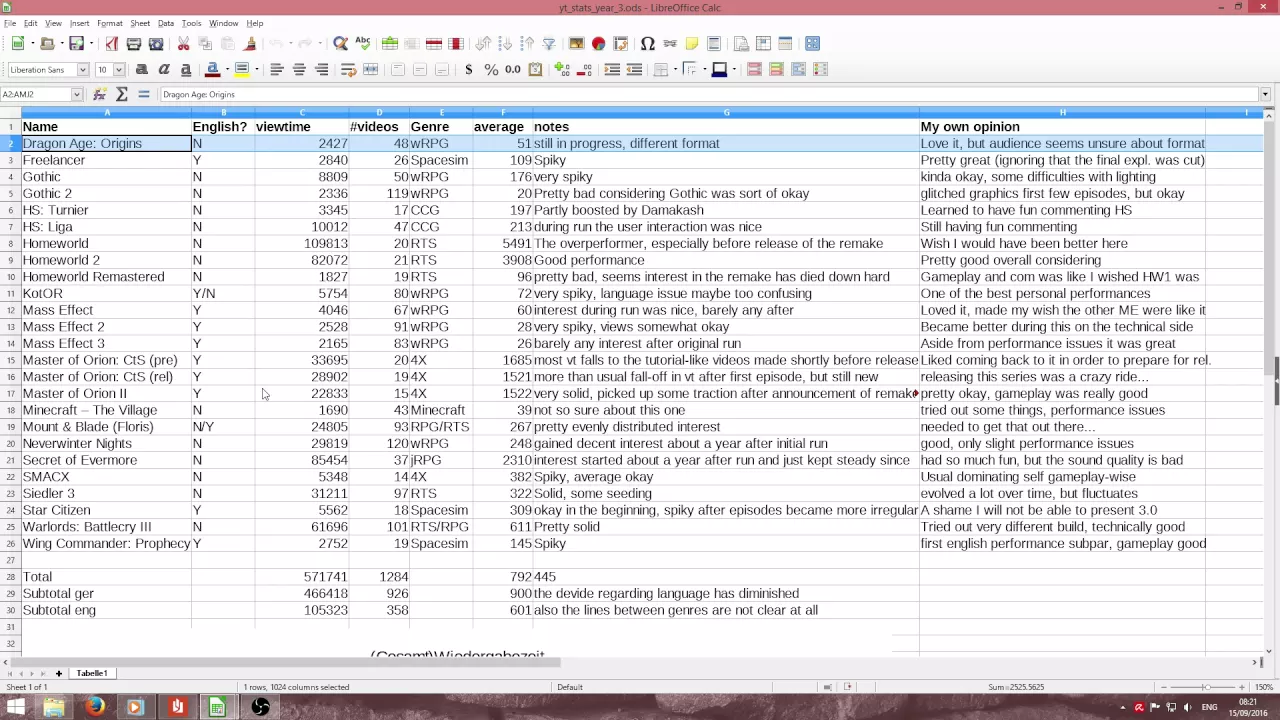Toggle Align Right
Image resolution: width=1280 pixels, height=720 pixels.
coord(322,70)
